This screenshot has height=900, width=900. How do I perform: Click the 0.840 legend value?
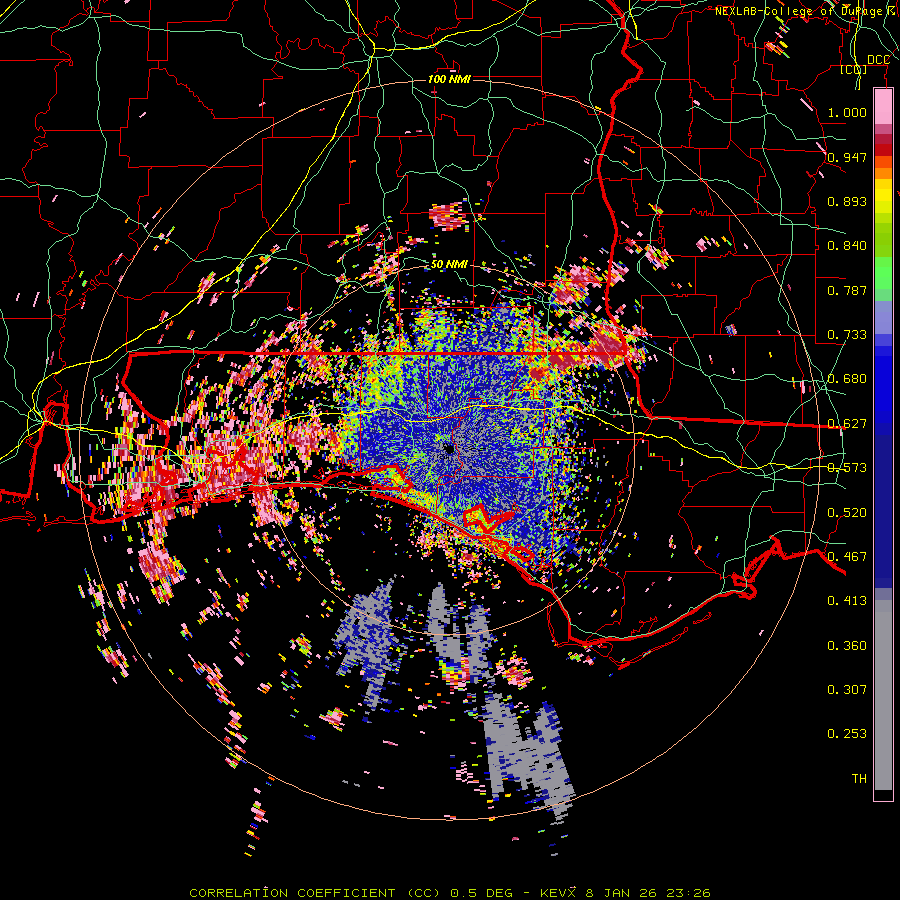(847, 246)
